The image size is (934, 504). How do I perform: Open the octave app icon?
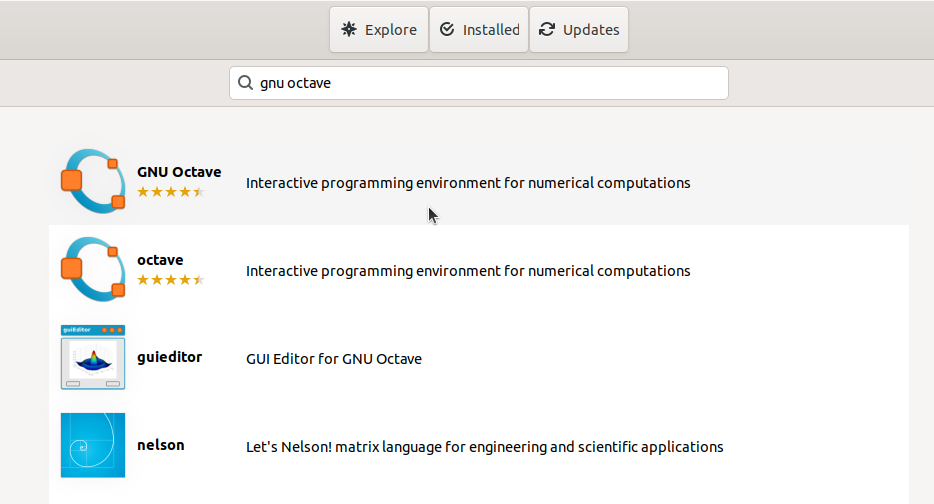tap(93, 269)
